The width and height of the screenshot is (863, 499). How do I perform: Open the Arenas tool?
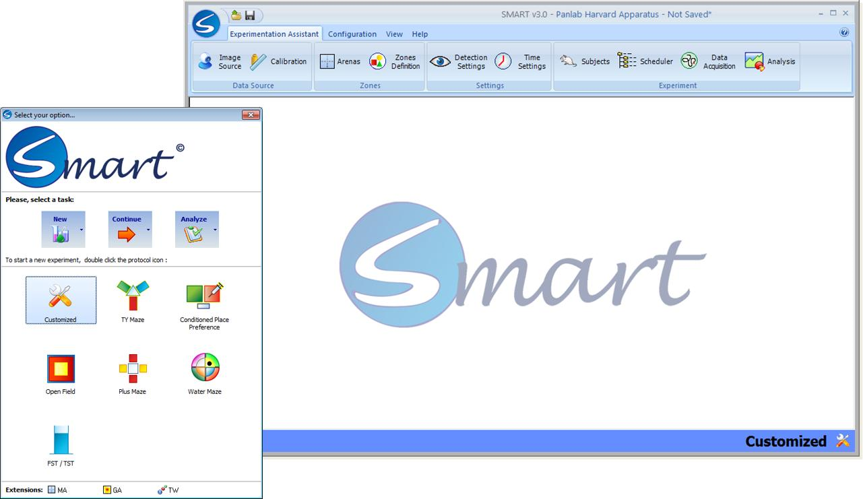[340, 62]
